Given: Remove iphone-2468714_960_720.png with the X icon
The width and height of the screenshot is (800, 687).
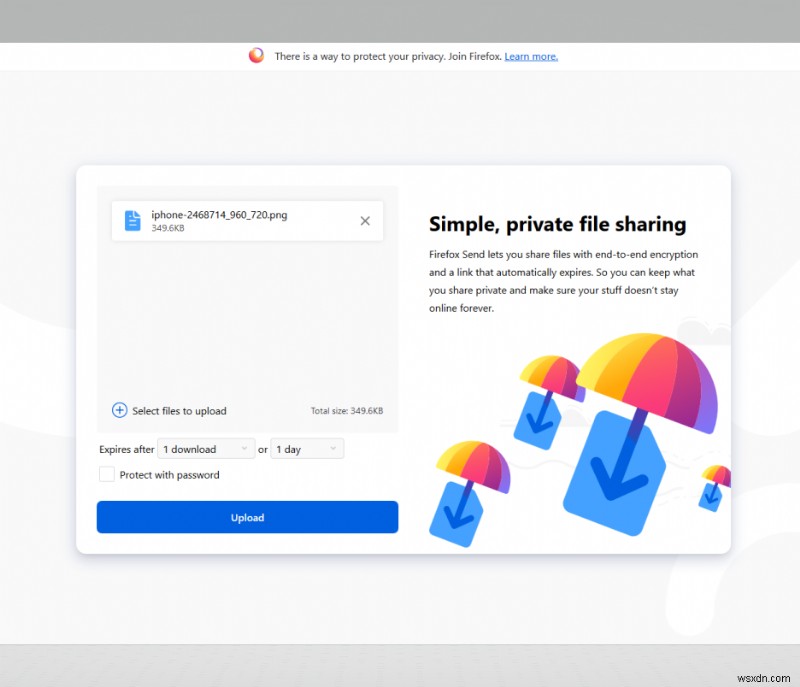Looking at the screenshot, I should click(x=365, y=220).
